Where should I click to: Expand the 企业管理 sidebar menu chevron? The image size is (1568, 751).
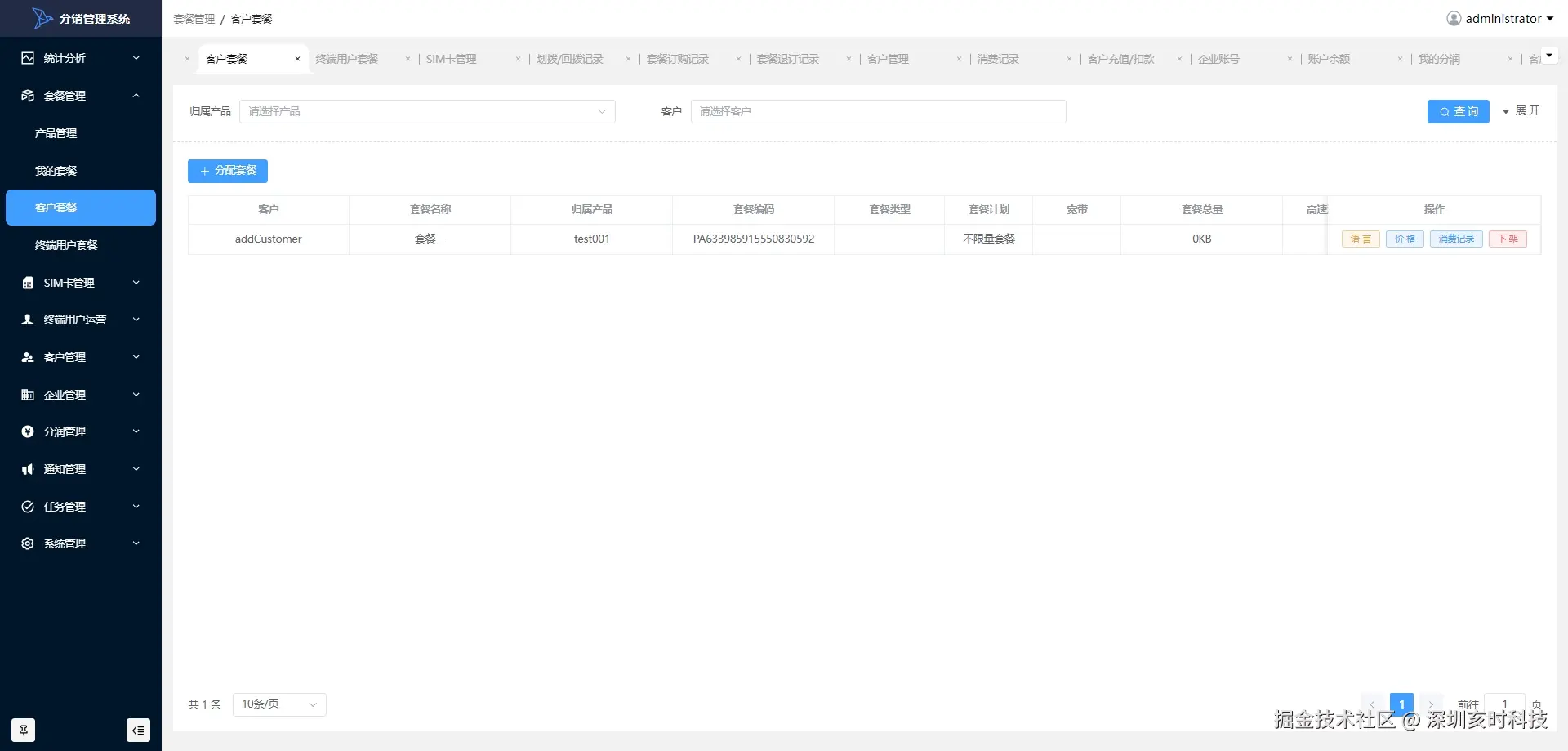(136, 395)
